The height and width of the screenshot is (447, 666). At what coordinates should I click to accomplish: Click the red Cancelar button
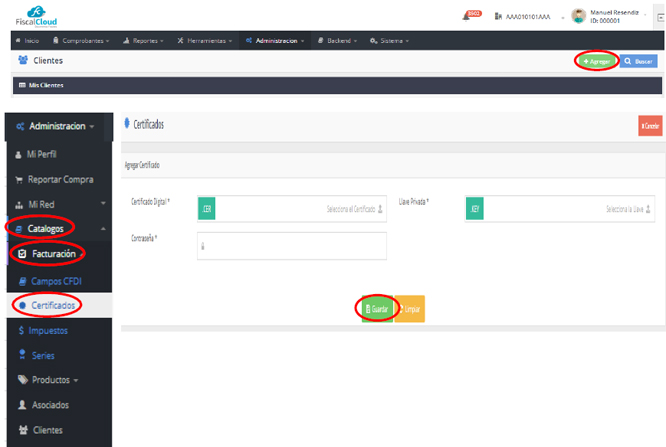click(x=650, y=126)
